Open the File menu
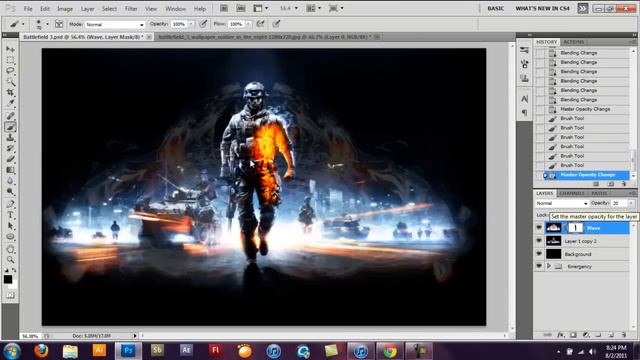 pos(28,9)
